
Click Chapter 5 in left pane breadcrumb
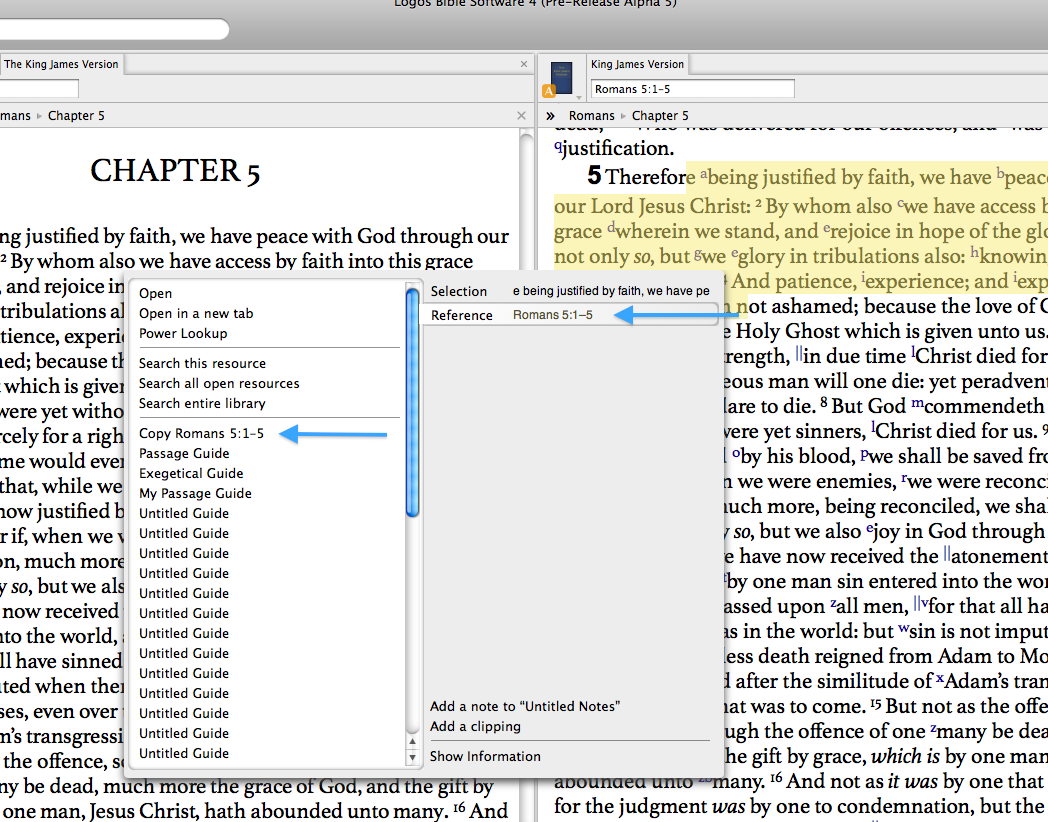(x=76, y=116)
